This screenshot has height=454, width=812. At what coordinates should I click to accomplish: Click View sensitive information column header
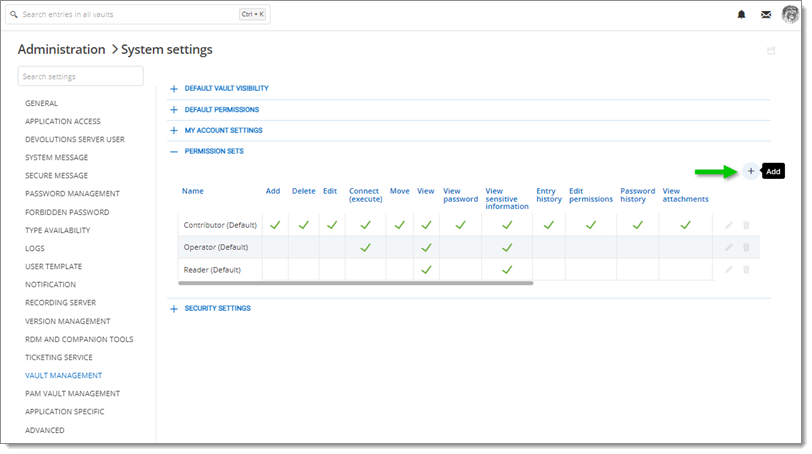507,199
